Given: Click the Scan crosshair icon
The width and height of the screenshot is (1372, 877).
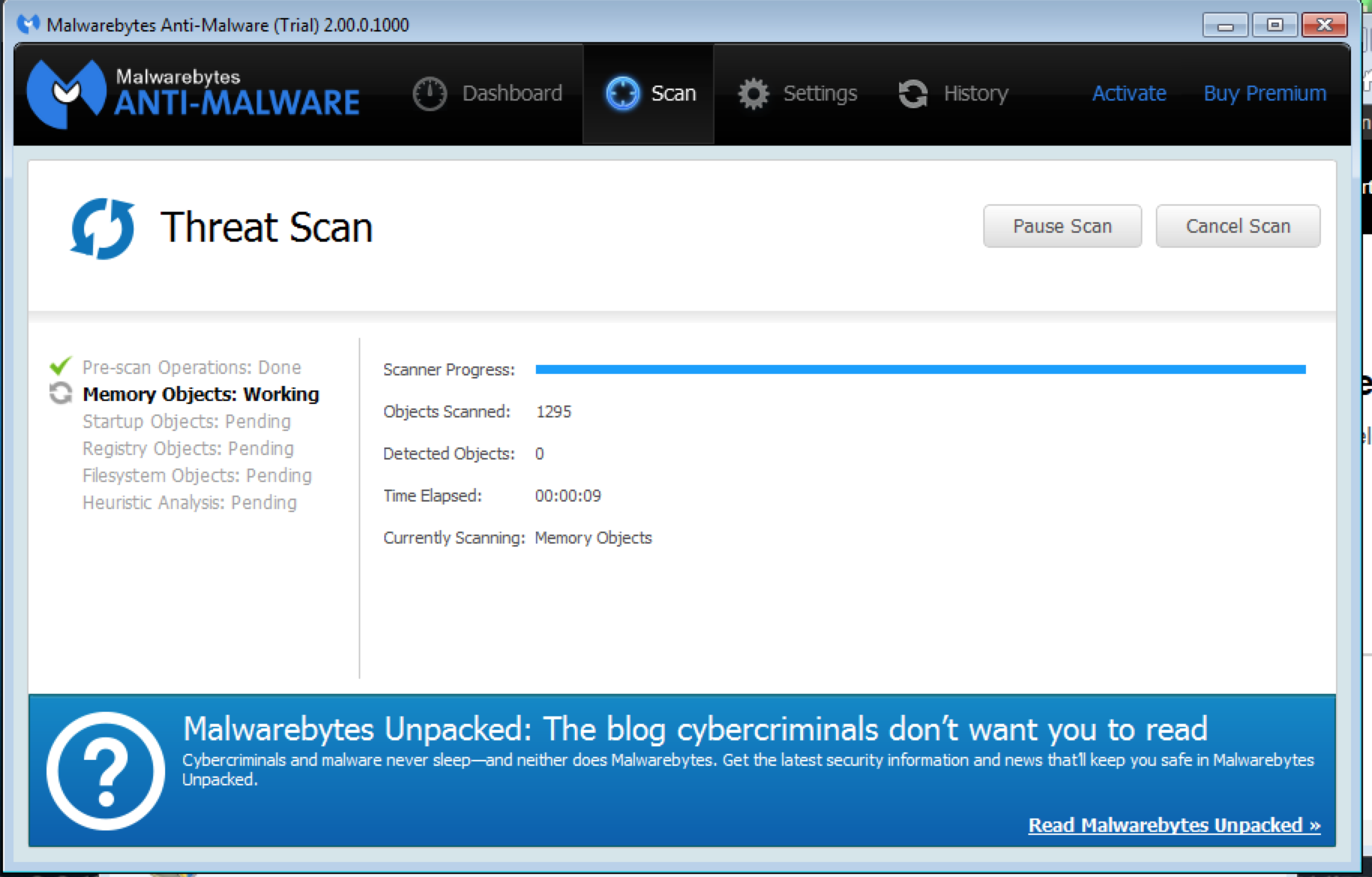Looking at the screenshot, I should [622, 94].
